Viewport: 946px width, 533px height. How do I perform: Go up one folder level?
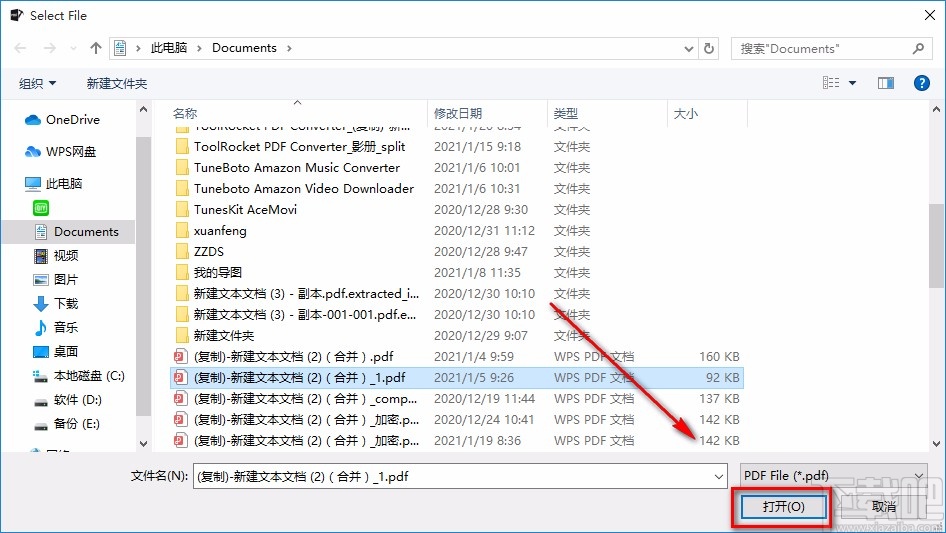coord(95,48)
